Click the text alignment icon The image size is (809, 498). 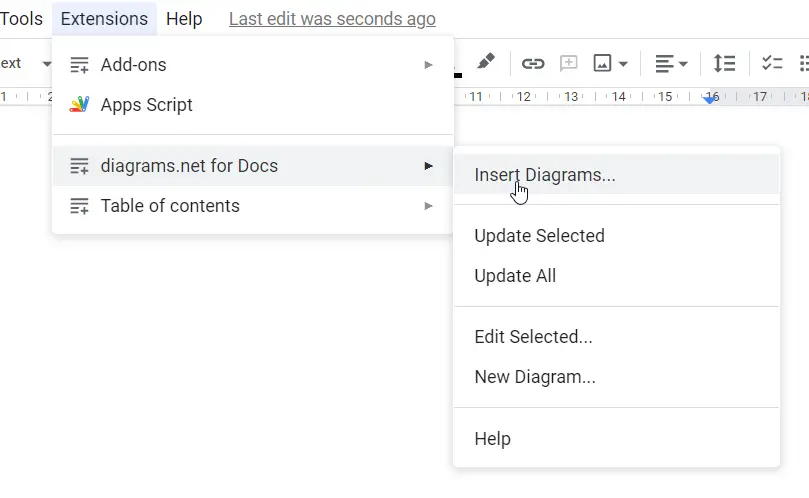pyautogui.click(x=665, y=64)
